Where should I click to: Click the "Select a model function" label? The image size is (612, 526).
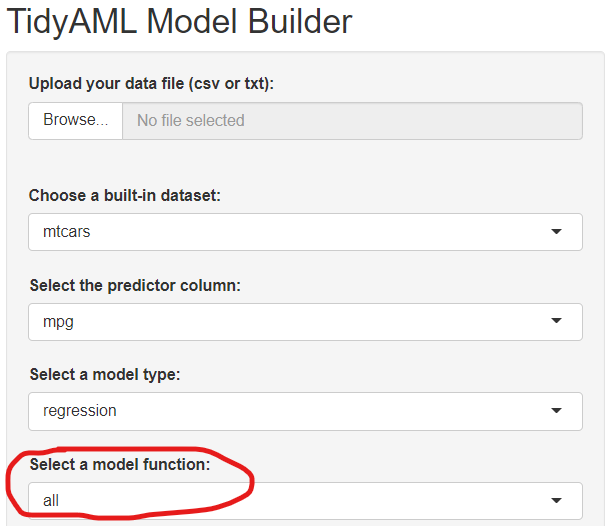click(x=120, y=464)
